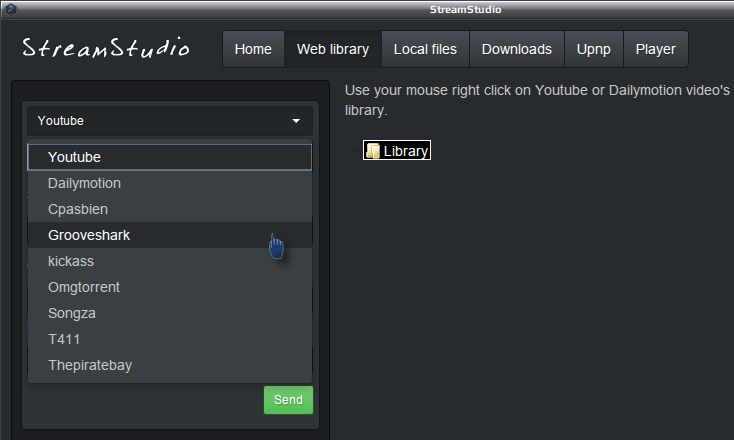Open the Home tab
This screenshot has height=440, width=734.
pos(253,49)
